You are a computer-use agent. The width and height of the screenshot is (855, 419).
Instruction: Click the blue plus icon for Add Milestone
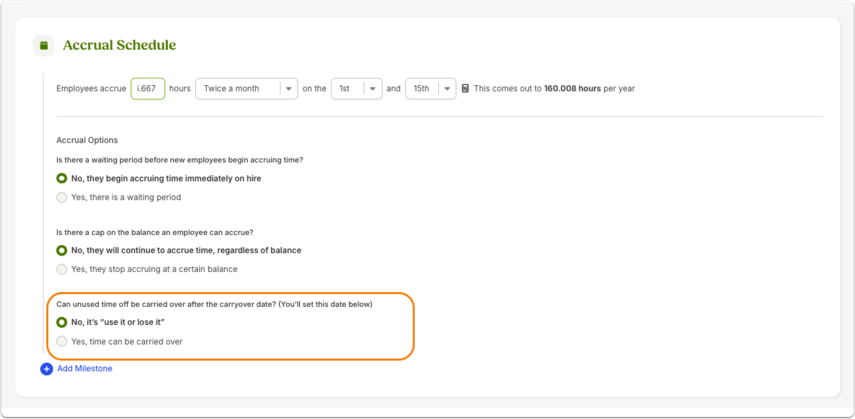[46, 369]
